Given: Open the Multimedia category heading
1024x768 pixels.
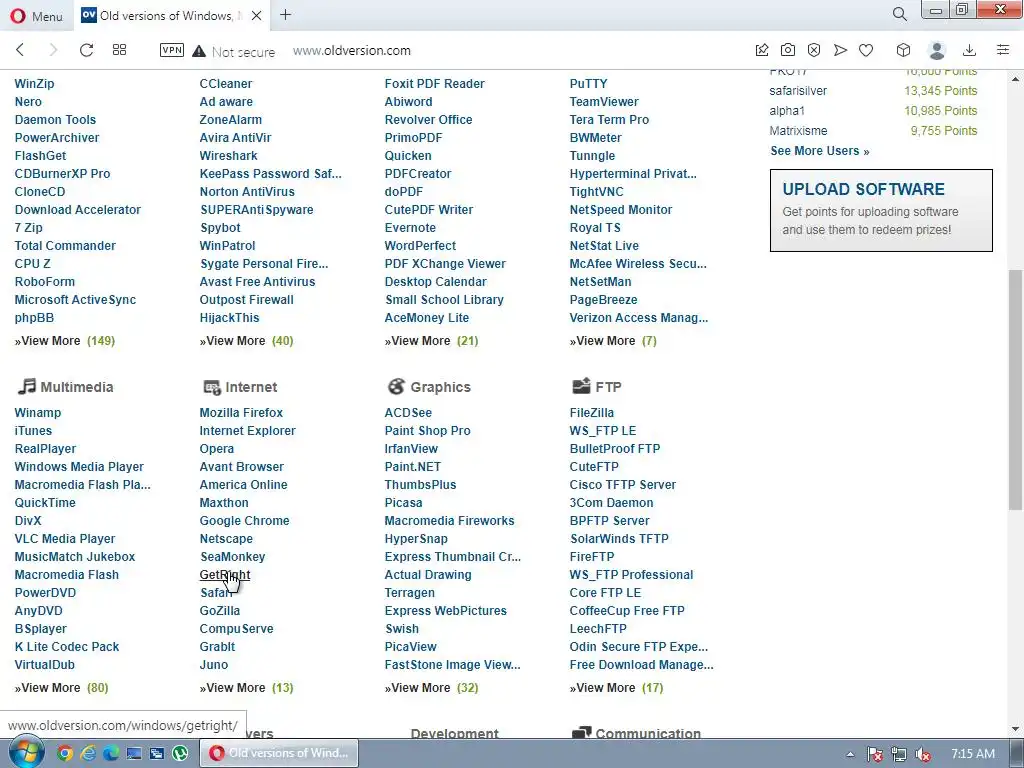Looking at the screenshot, I should pyautogui.click(x=76, y=387).
